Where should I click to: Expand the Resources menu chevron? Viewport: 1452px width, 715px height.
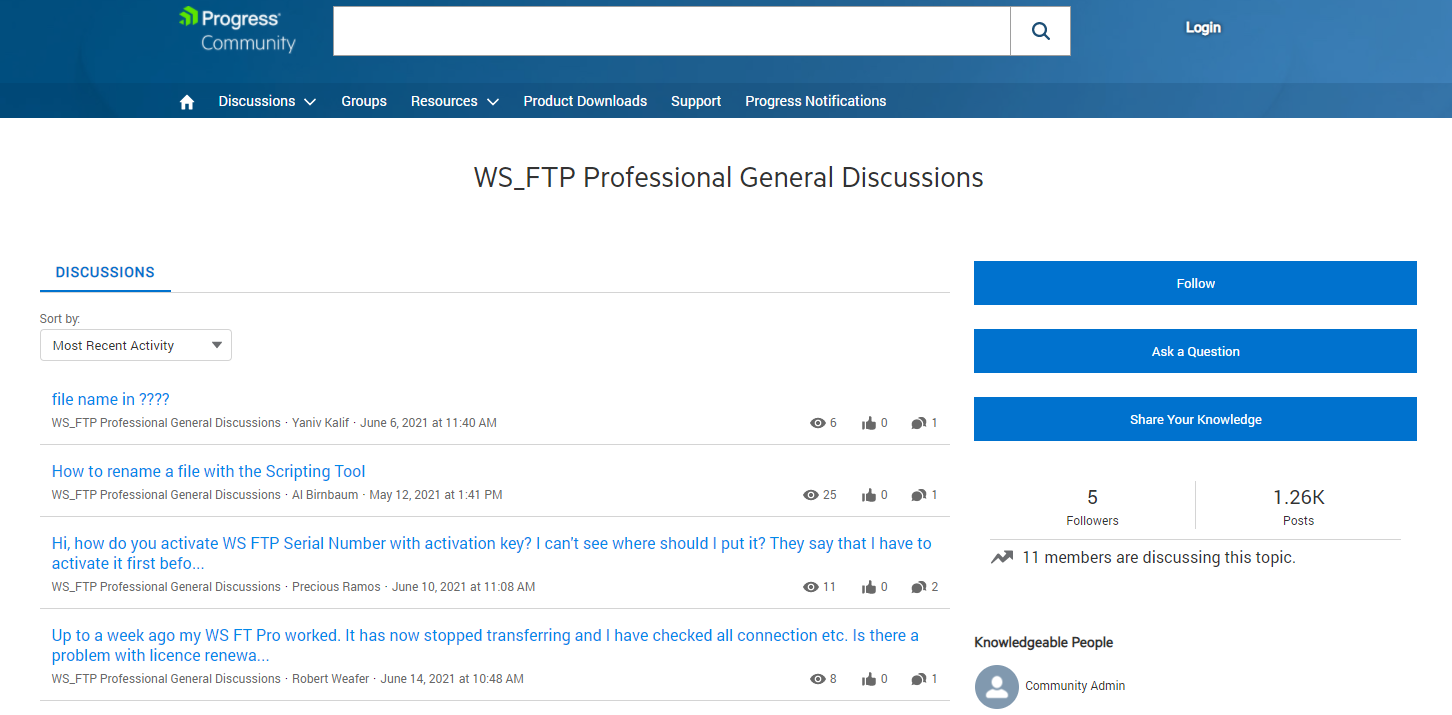click(x=492, y=101)
